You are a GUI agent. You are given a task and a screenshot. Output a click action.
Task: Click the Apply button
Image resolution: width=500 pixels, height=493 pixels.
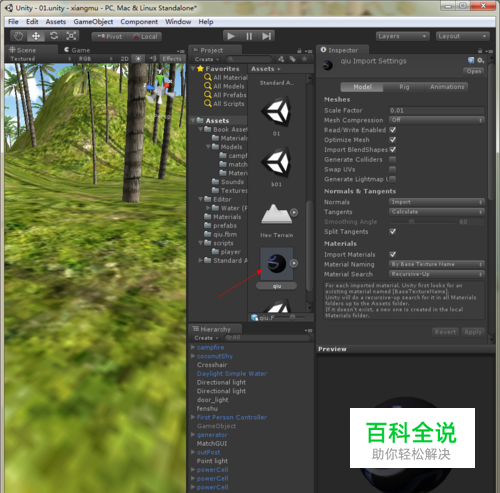click(473, 332)
